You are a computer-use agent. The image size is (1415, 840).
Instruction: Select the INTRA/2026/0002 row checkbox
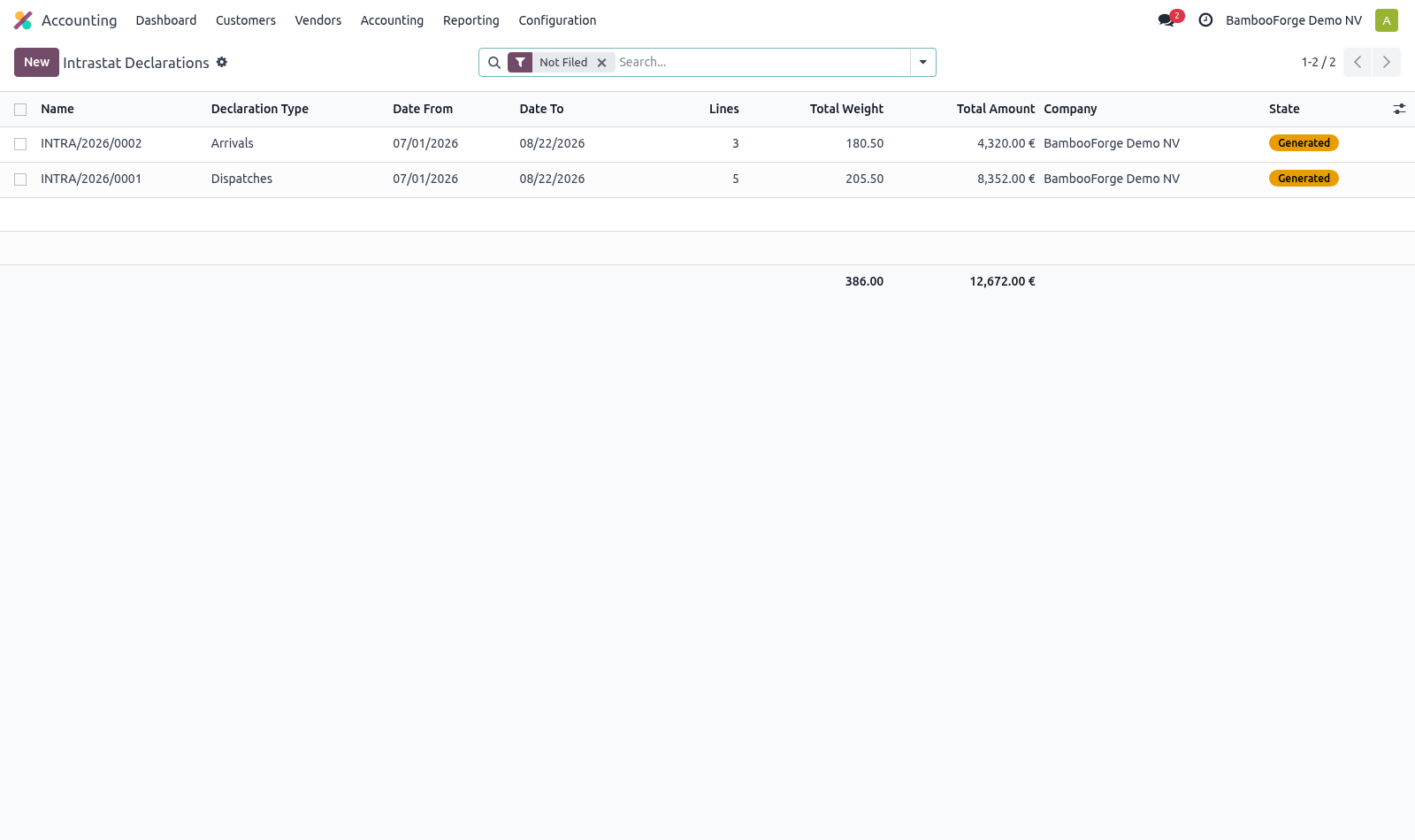20,144
